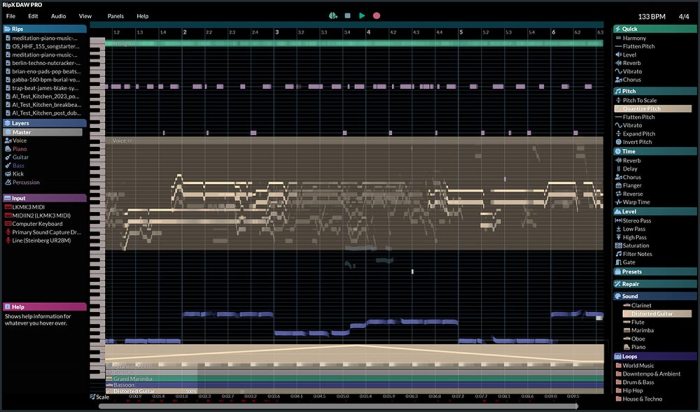Image resolution: width=700 pixels, height=412 pixels.
Task: Open the Panels menu
Action: (x=116, y=16)
